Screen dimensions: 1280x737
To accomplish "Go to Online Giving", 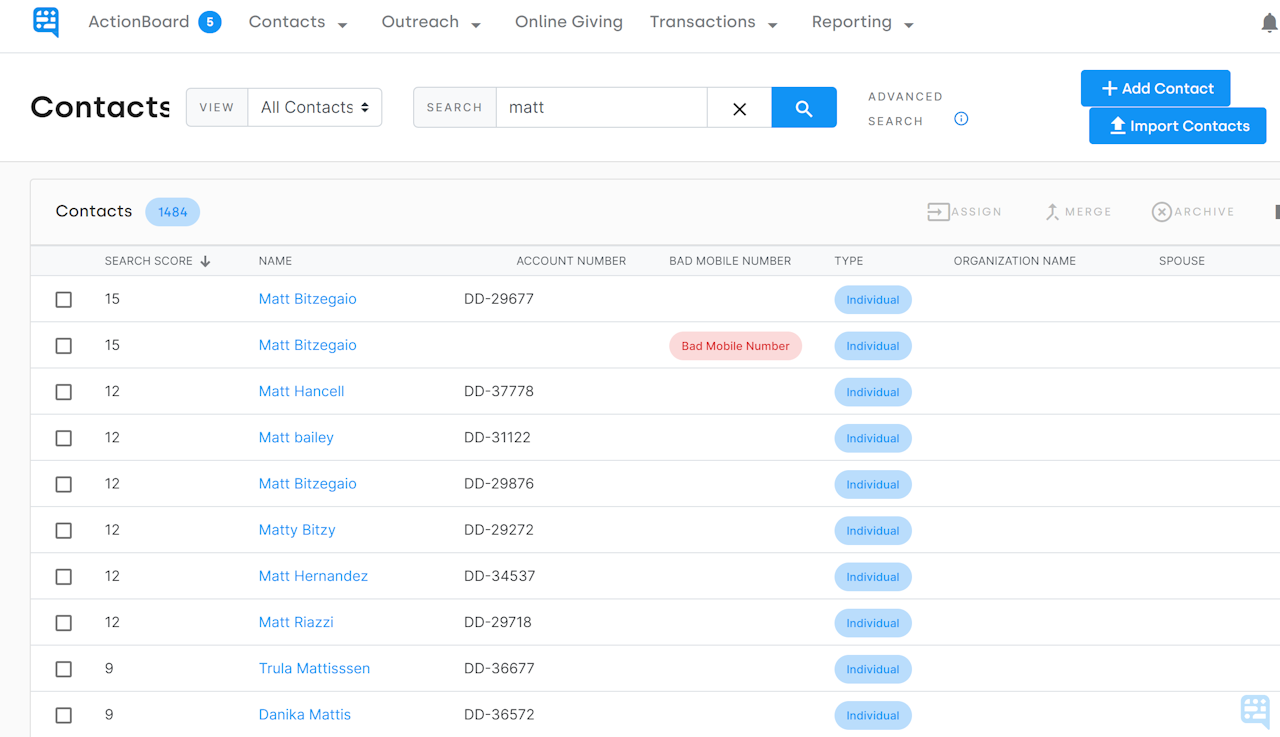I will pos(568,22).
